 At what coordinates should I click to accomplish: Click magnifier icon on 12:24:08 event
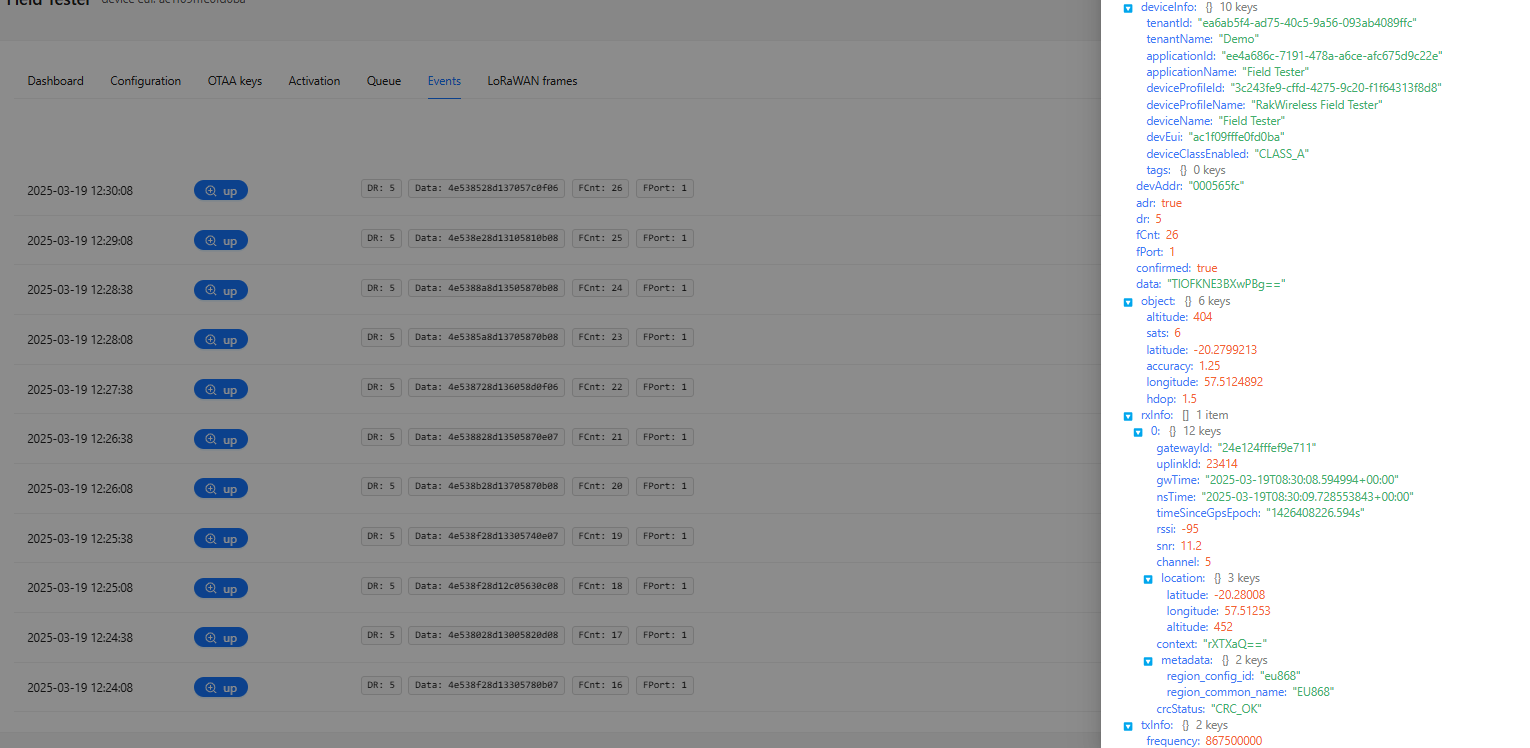[x=211, y=687]
